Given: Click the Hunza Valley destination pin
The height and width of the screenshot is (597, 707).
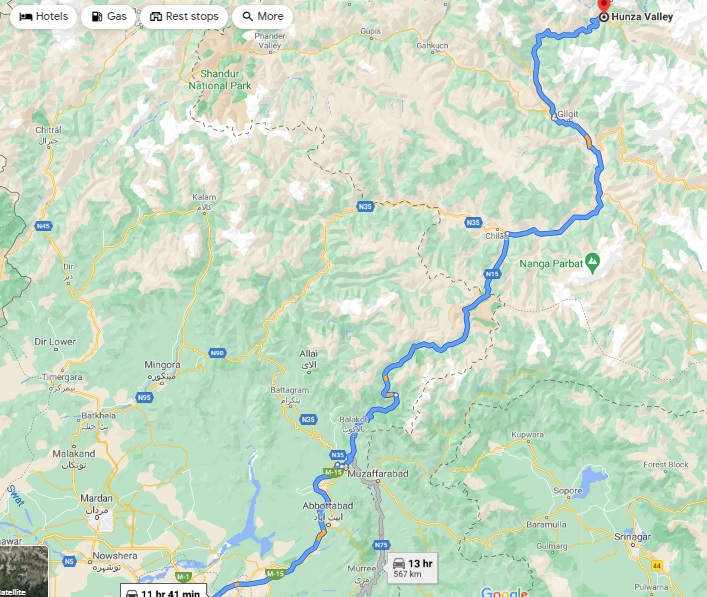Looking at the screenshot, I should 604,7.
